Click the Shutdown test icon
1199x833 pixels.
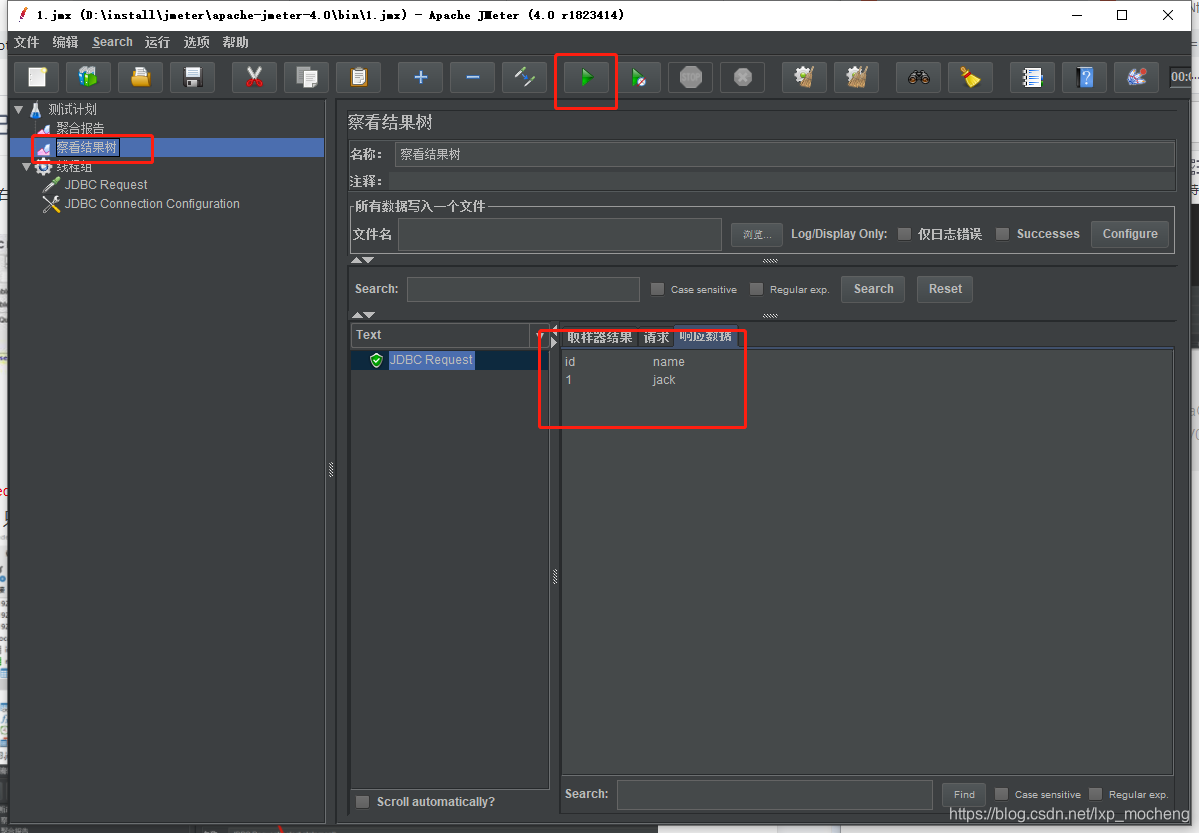[x=742, y=77]
